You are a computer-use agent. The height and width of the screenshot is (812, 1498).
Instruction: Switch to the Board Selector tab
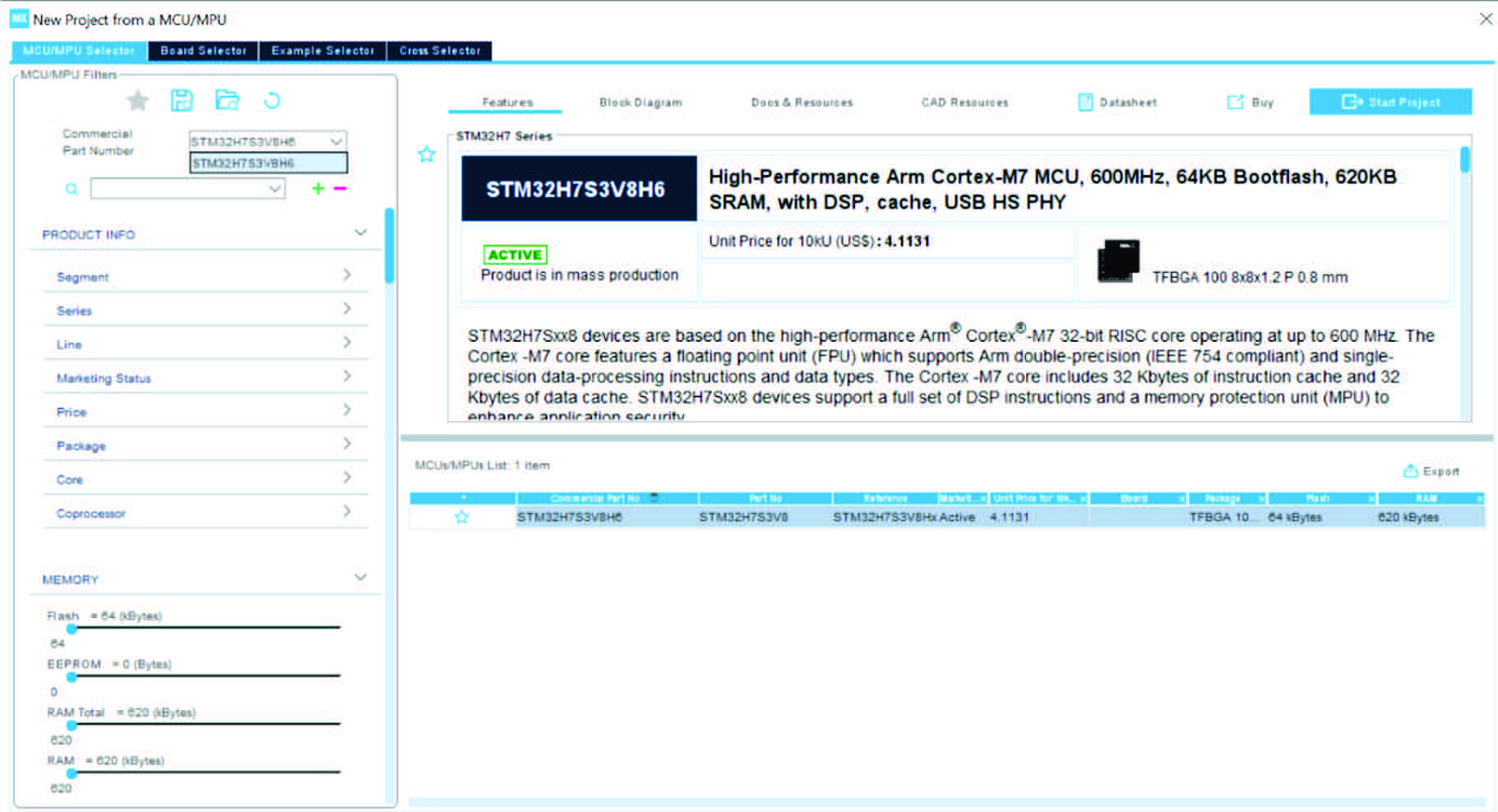coord(203,51)
